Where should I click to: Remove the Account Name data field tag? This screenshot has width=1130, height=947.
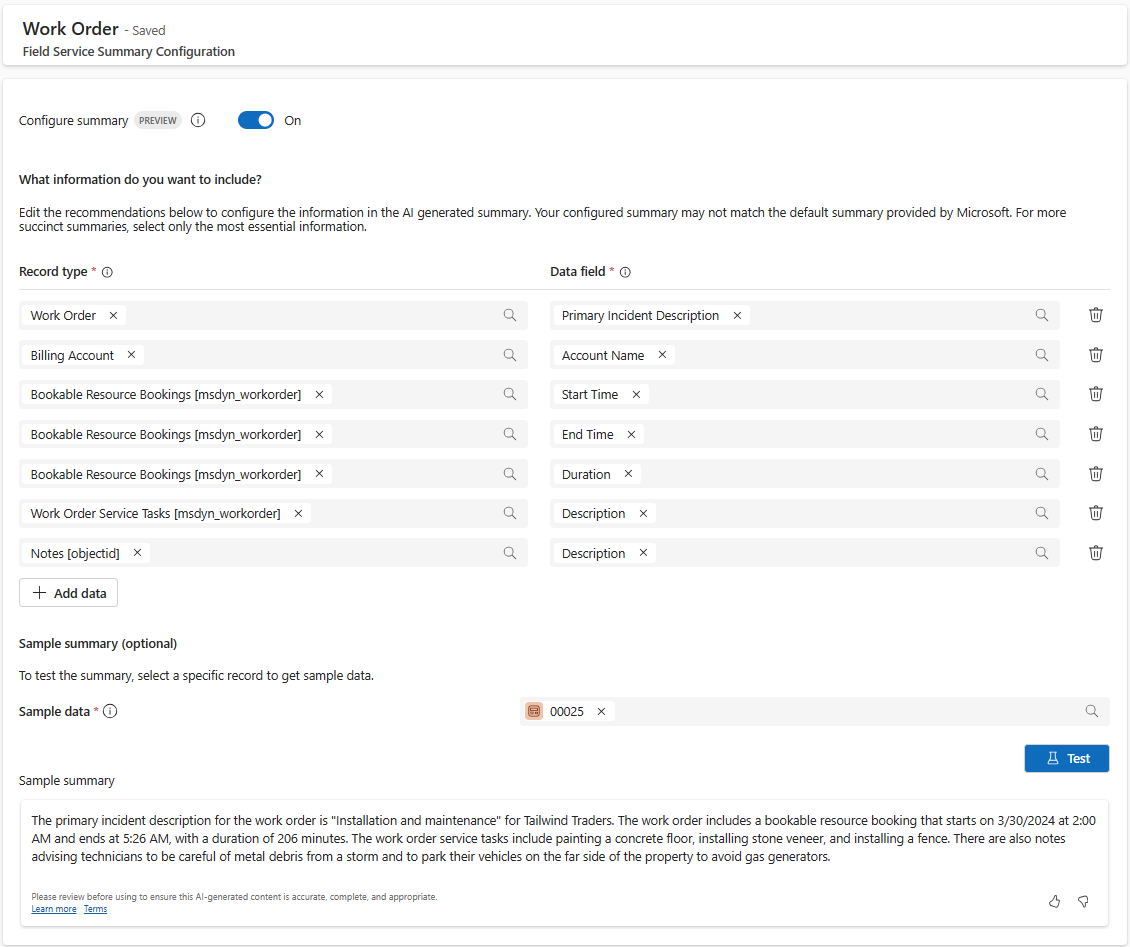(661, 354)
